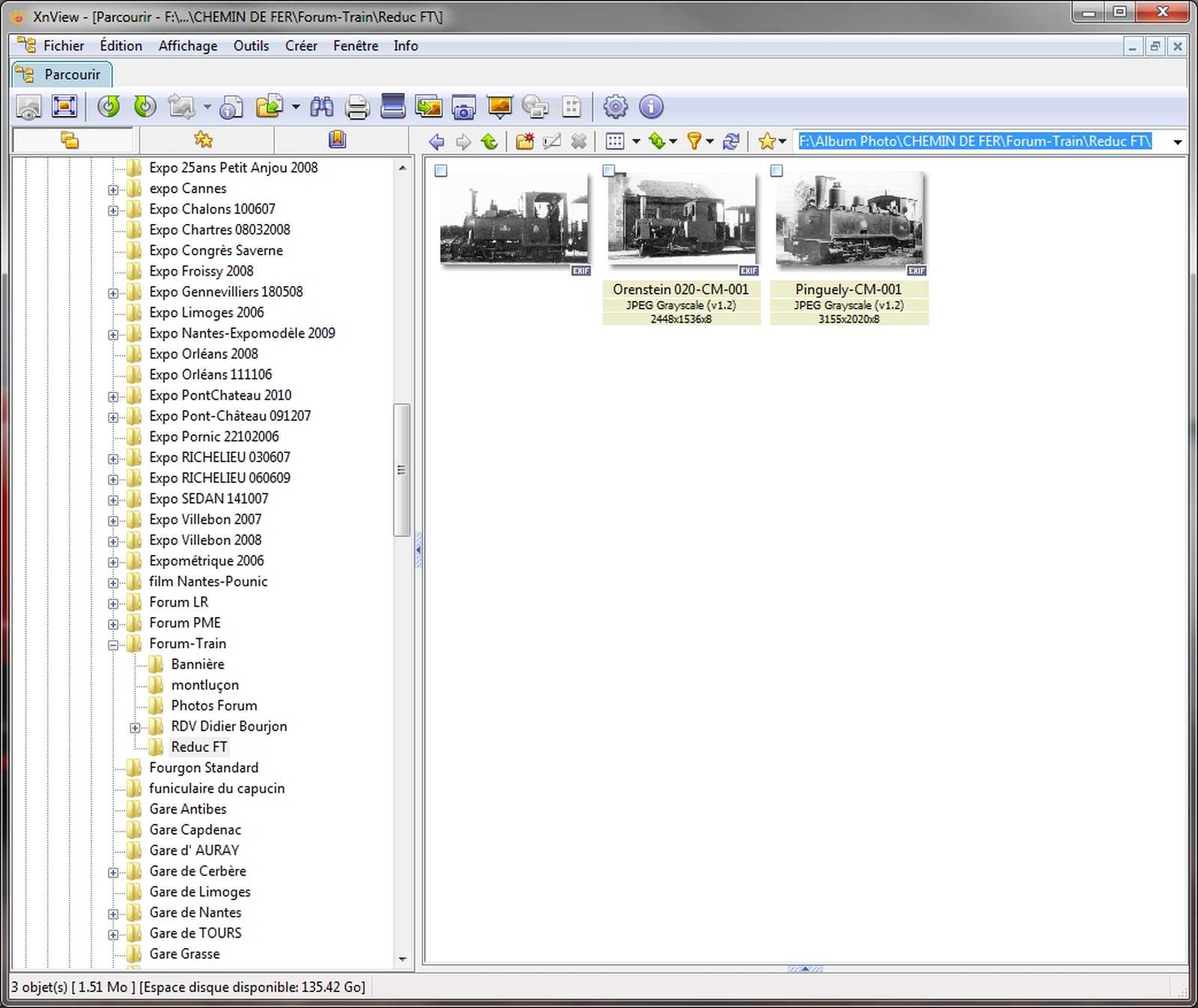Switch to the Categories bookmark panel tab

(x=338, y=140)
